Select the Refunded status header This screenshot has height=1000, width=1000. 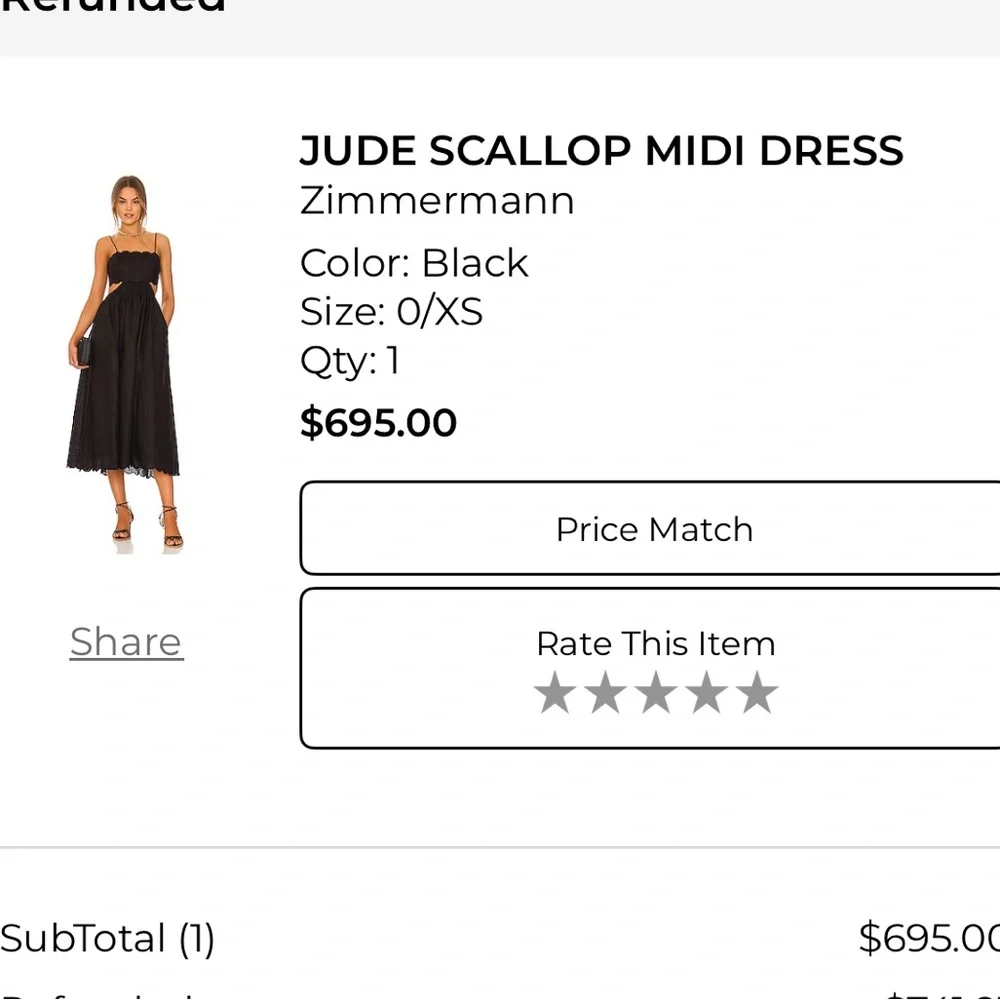[115, 8]
